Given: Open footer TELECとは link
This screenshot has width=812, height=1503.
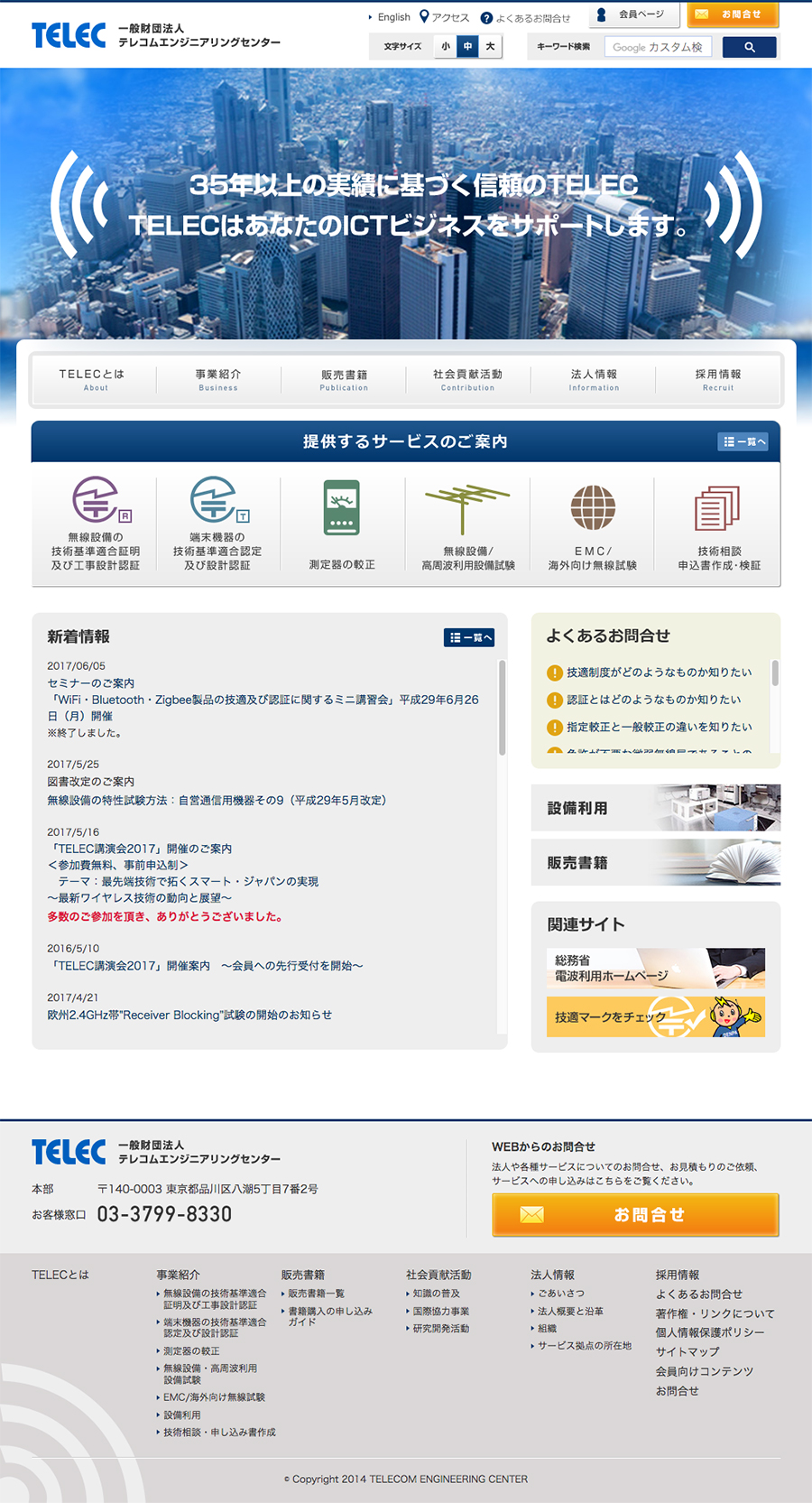Looking at the screenshot, I should click(60, 1276).
